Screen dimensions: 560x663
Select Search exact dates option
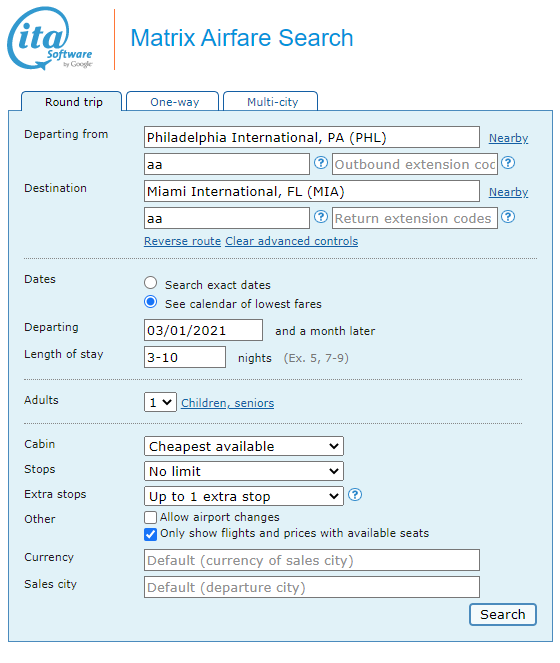(x=151, y=283)
